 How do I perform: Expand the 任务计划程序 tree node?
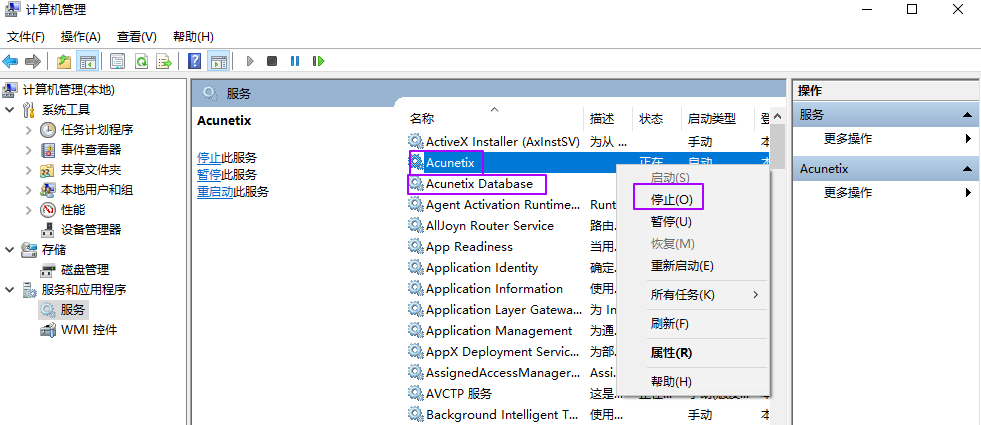pyautogui.click(x=29, y=130)
